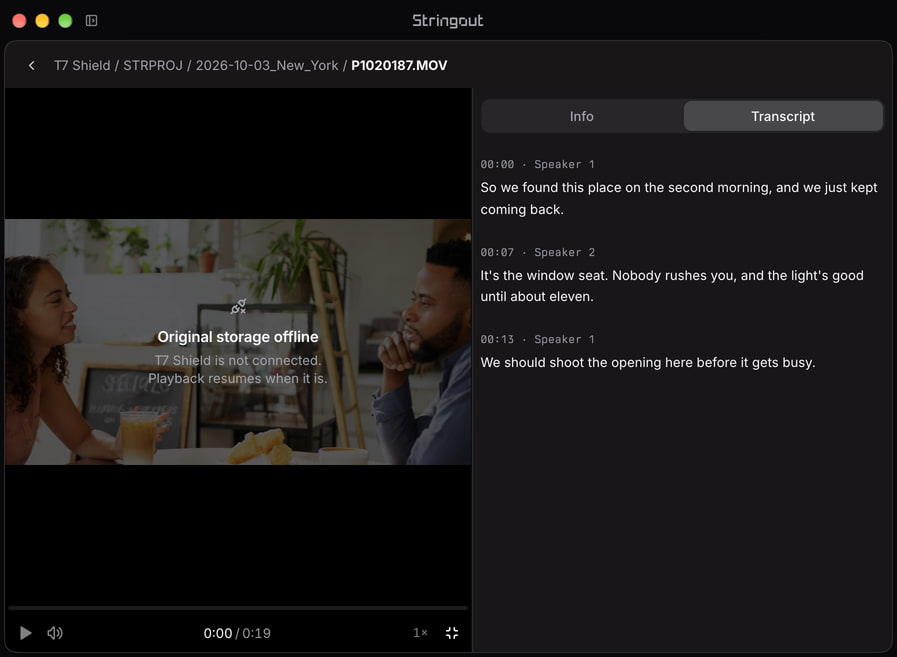Click "T7 Shield is not connected." text
This screenshot has width=897, height=657.
pyautogui.click(x=238, y=361)
